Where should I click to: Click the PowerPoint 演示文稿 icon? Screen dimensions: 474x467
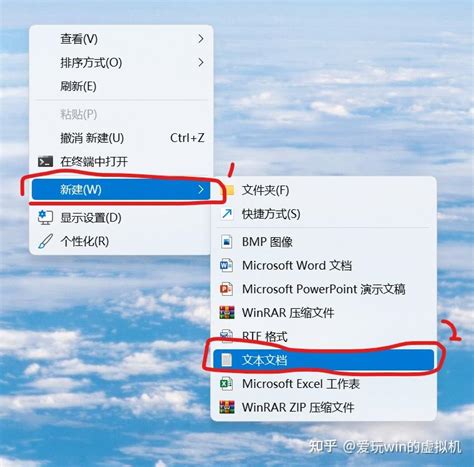click(226, 289)
